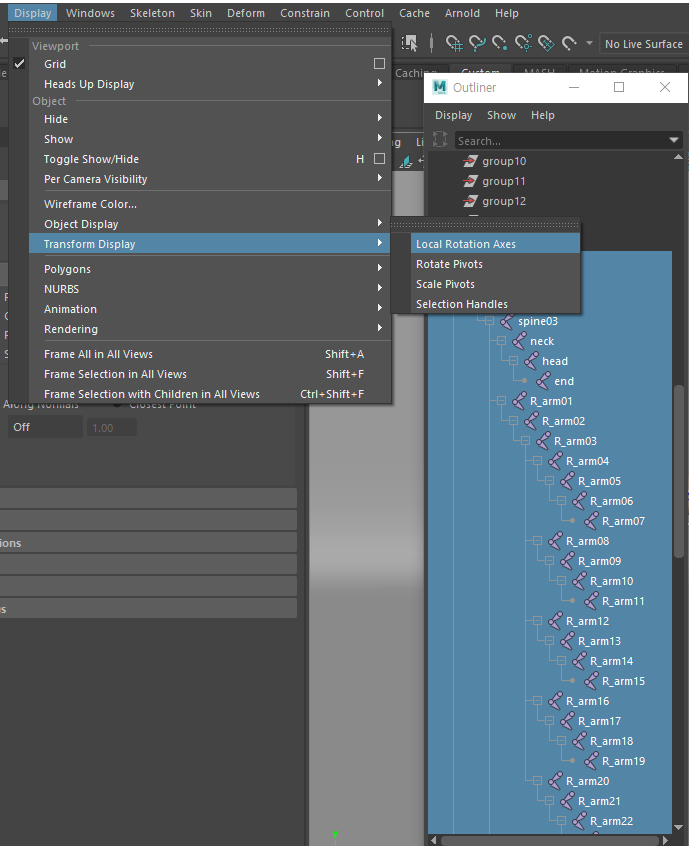Viewport: 689px width, 846px height.
Task: Open the snap options dropdown arrow beside magnets
Action: click(589, 43)
